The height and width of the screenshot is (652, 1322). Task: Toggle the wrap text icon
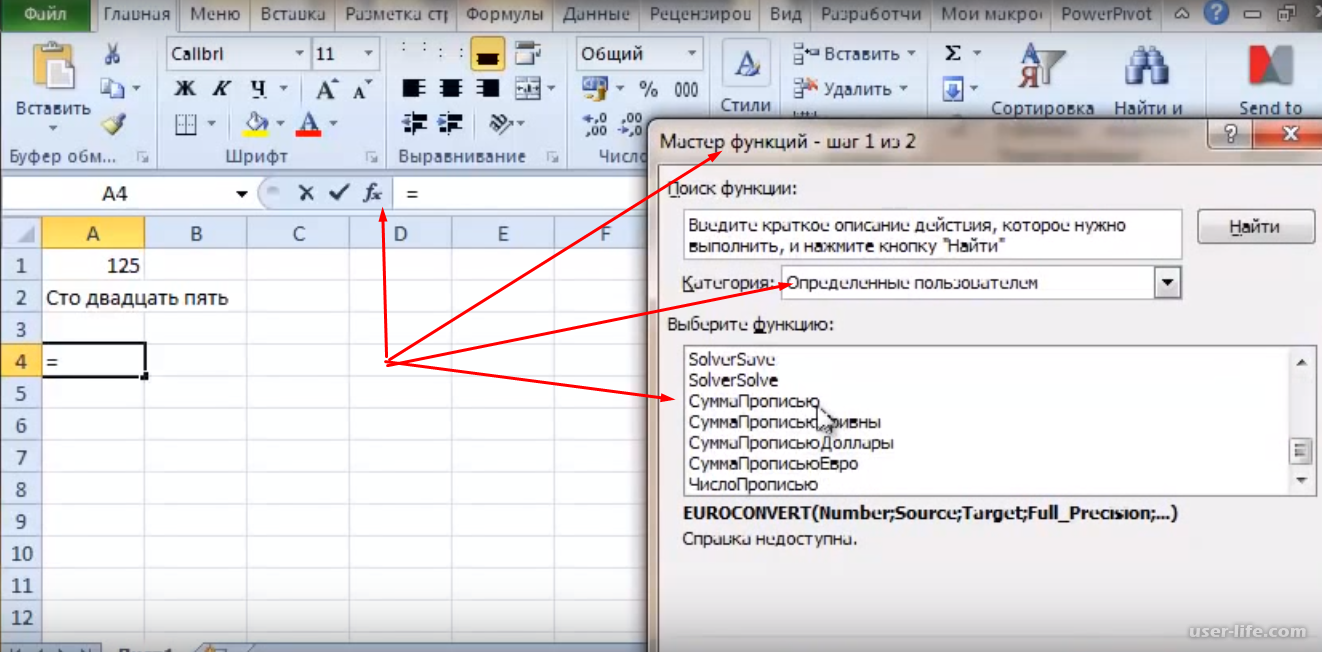[527, 54]
